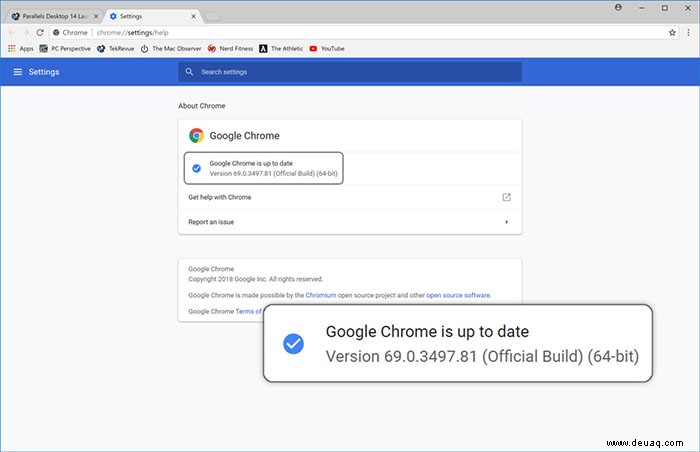Image resolution: width=700 pixels, height=452 pixels.
Task: Click the Google Chrome logo icon
Action: 196,135
